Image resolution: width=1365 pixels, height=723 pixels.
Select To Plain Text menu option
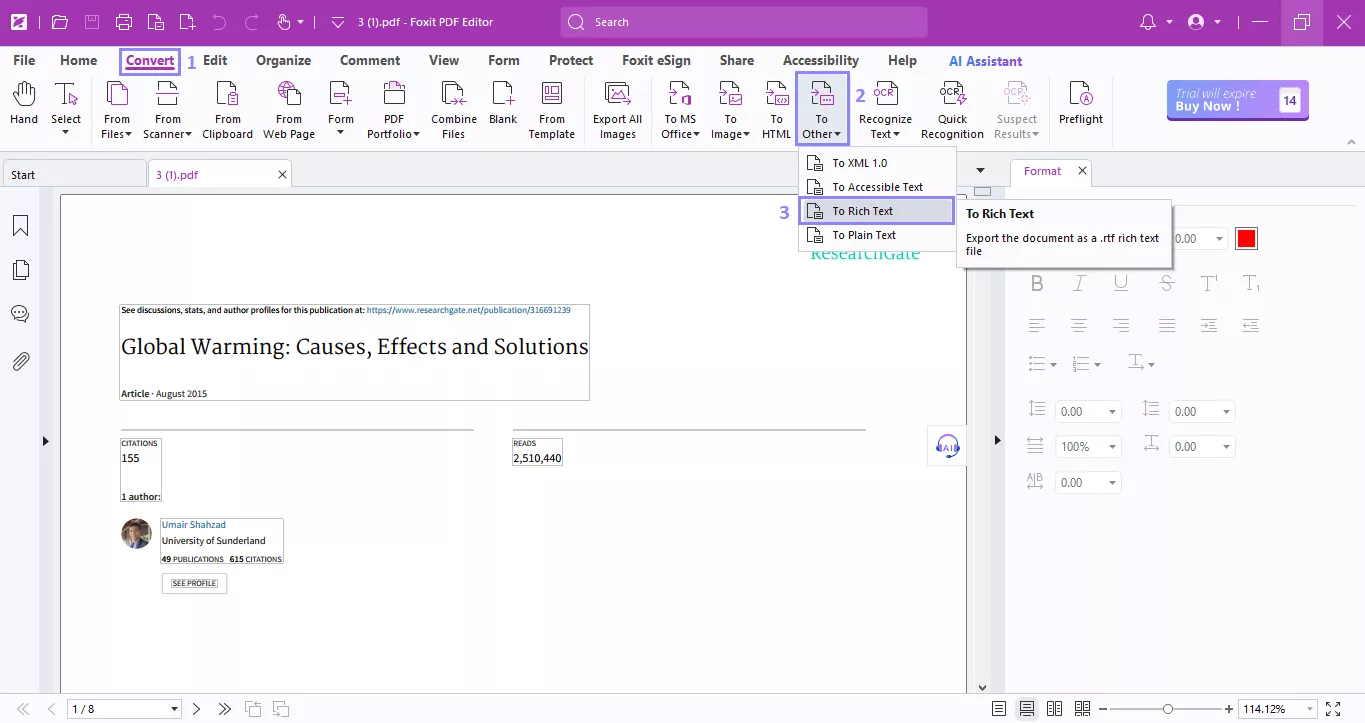tap(864, 235)
